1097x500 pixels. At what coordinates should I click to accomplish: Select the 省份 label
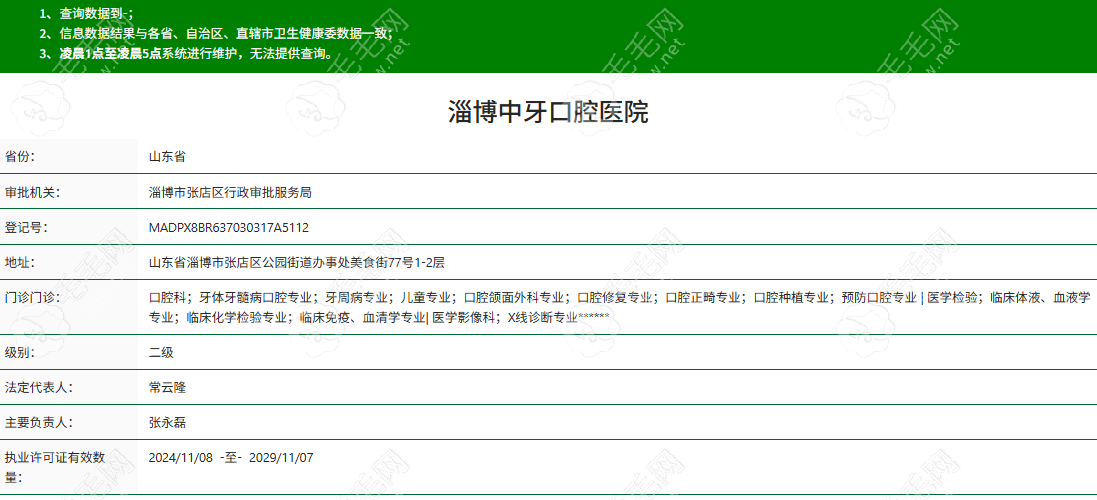[x=20, y=156]
